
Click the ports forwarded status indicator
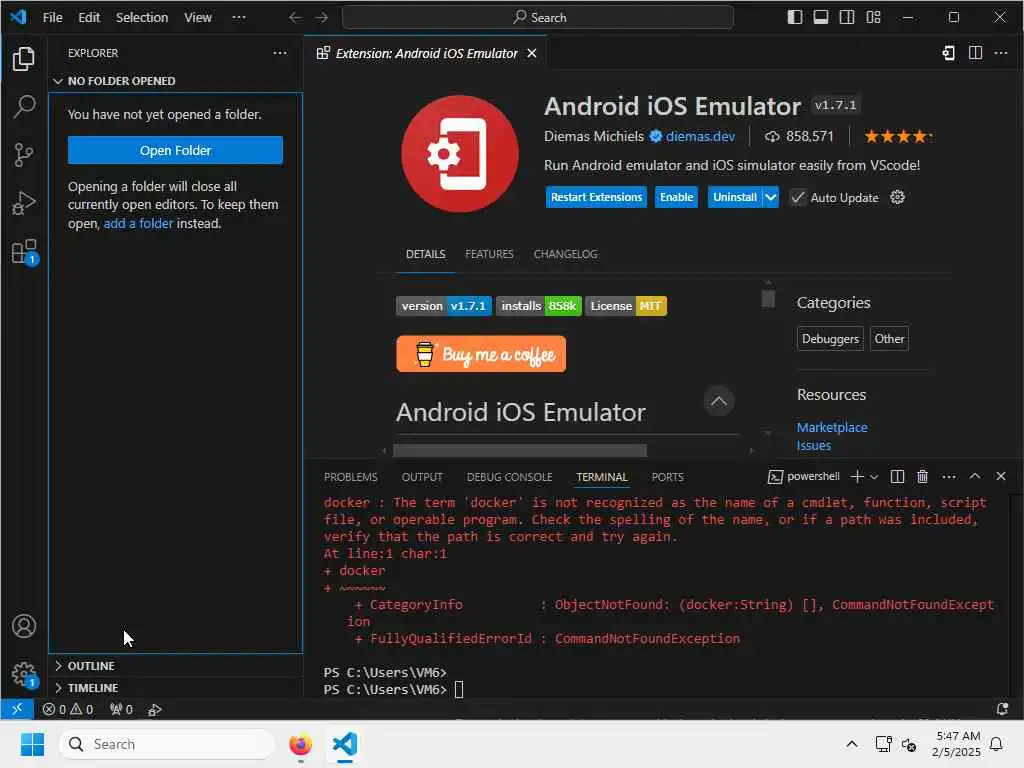[121, 709]
